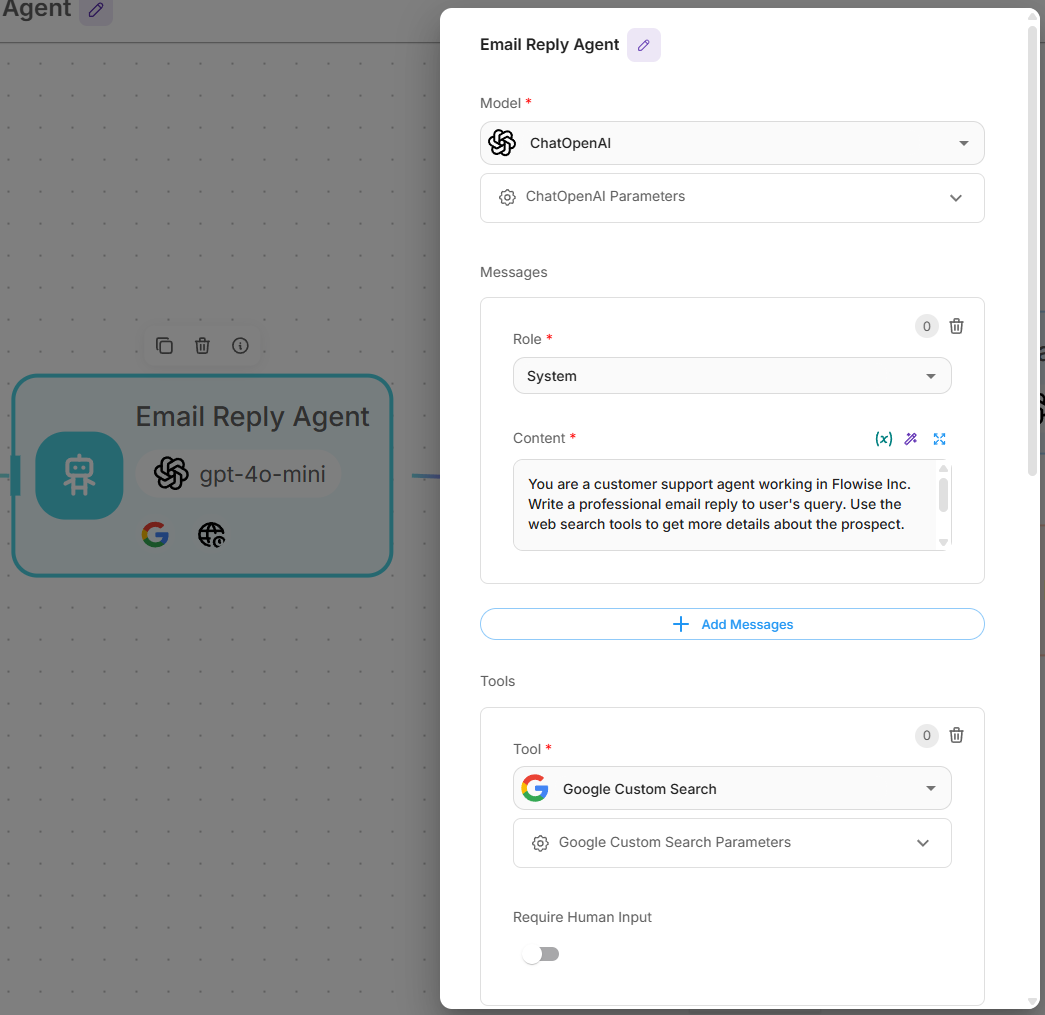Expand the Content editor with the fullscreen icon

pyautogui.click(x=939, y=439)
